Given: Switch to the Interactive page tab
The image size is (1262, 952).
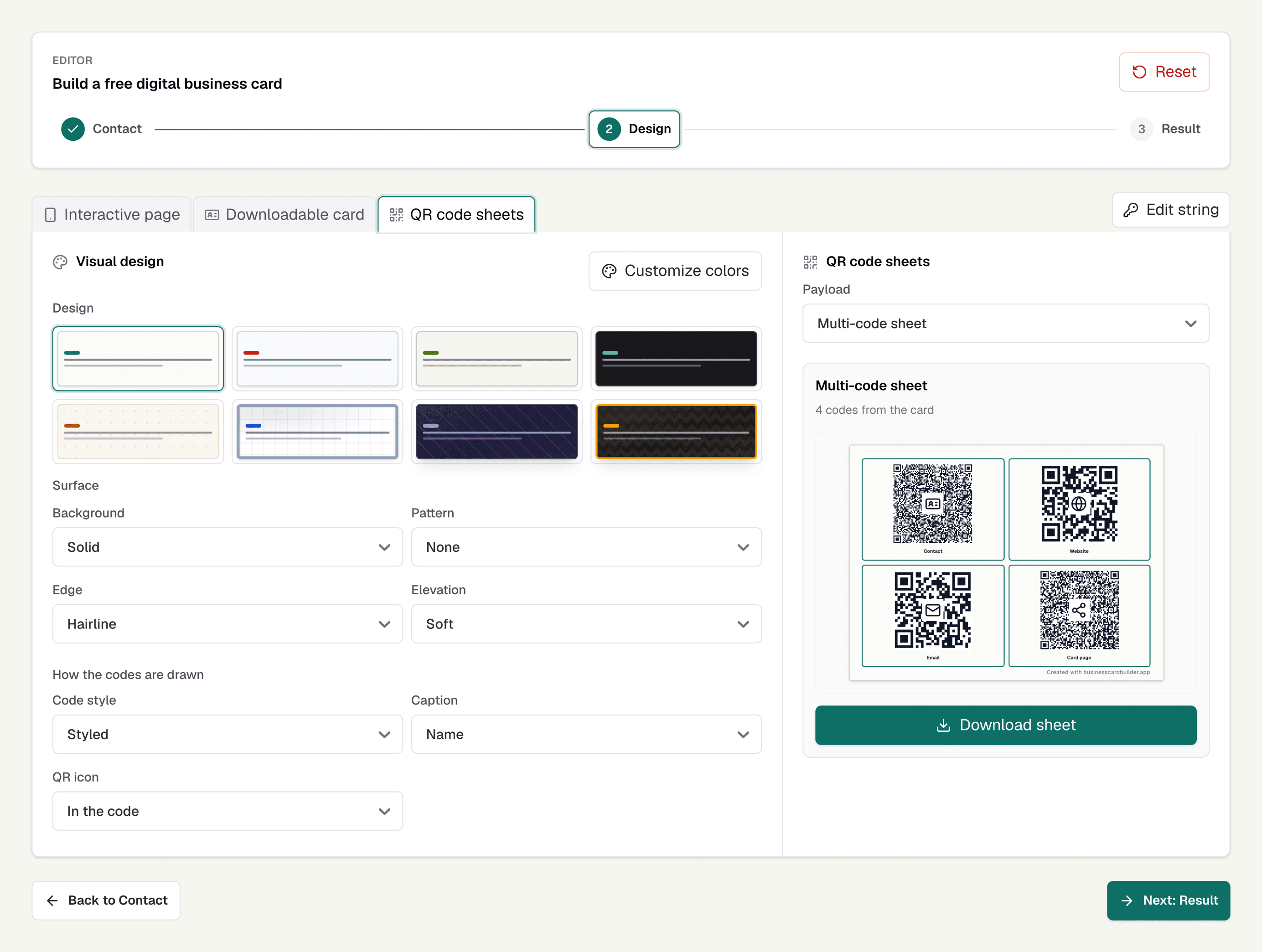Looking at the screenshot, I should click(x=112, y=215).
